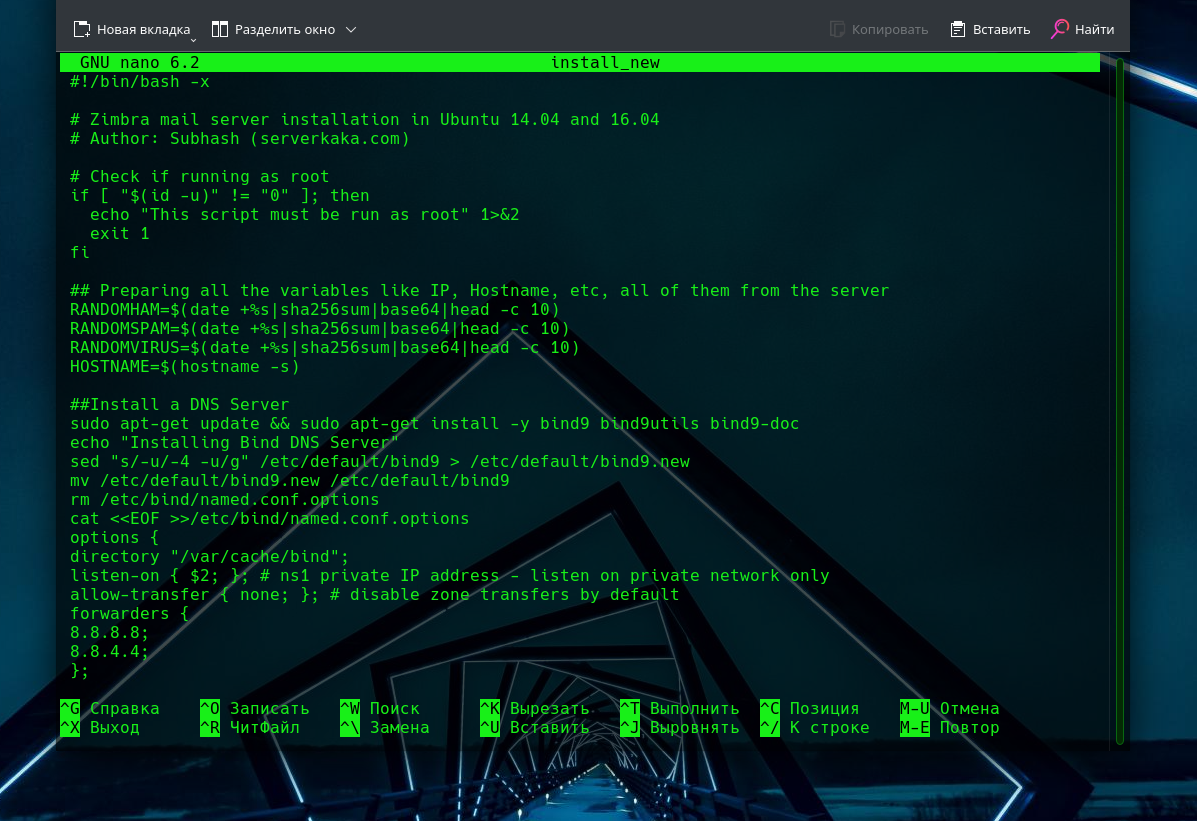Click the RANDOMVIRUS= line
This screenshot has height=821, width=1197.
click(x=325, y=347)
